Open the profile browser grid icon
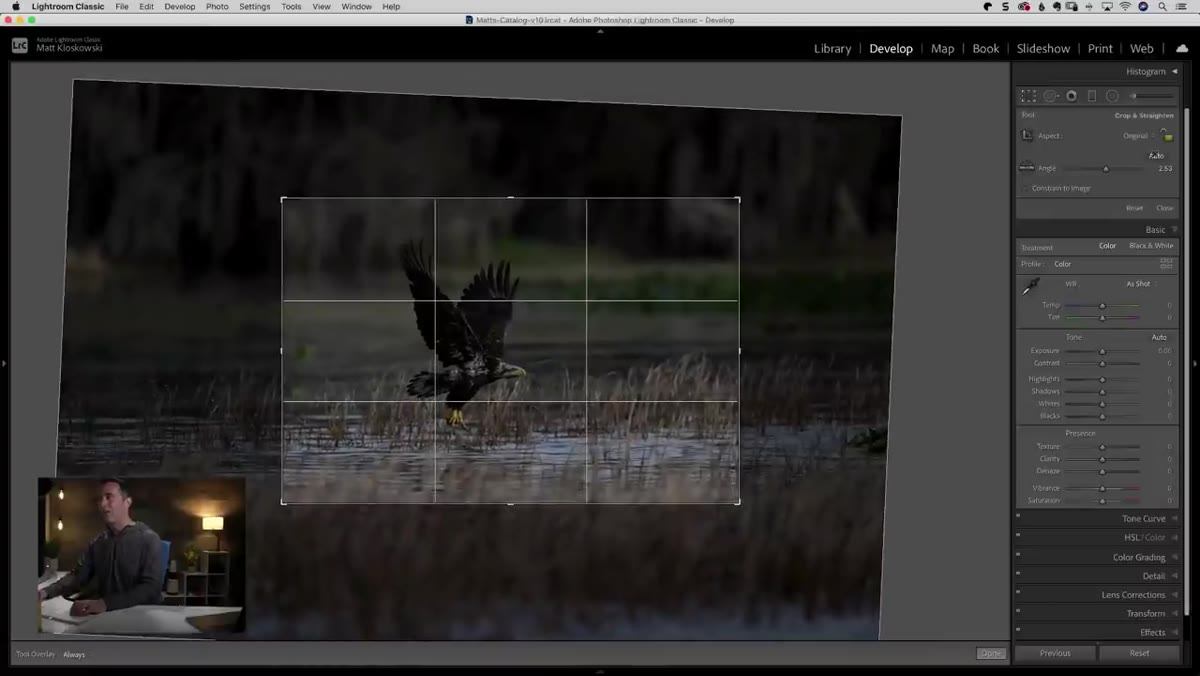This screenshot has width=1200, height=676. click(1166, 264)
